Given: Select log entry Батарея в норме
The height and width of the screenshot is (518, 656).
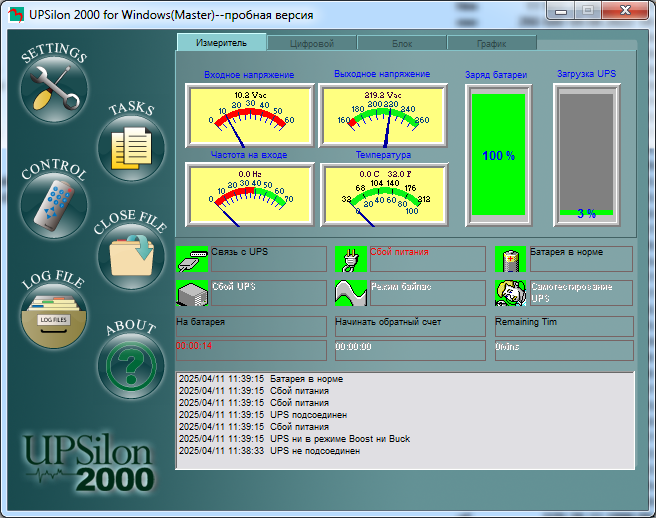Looking at the screenshot, I should pos(261,379).
